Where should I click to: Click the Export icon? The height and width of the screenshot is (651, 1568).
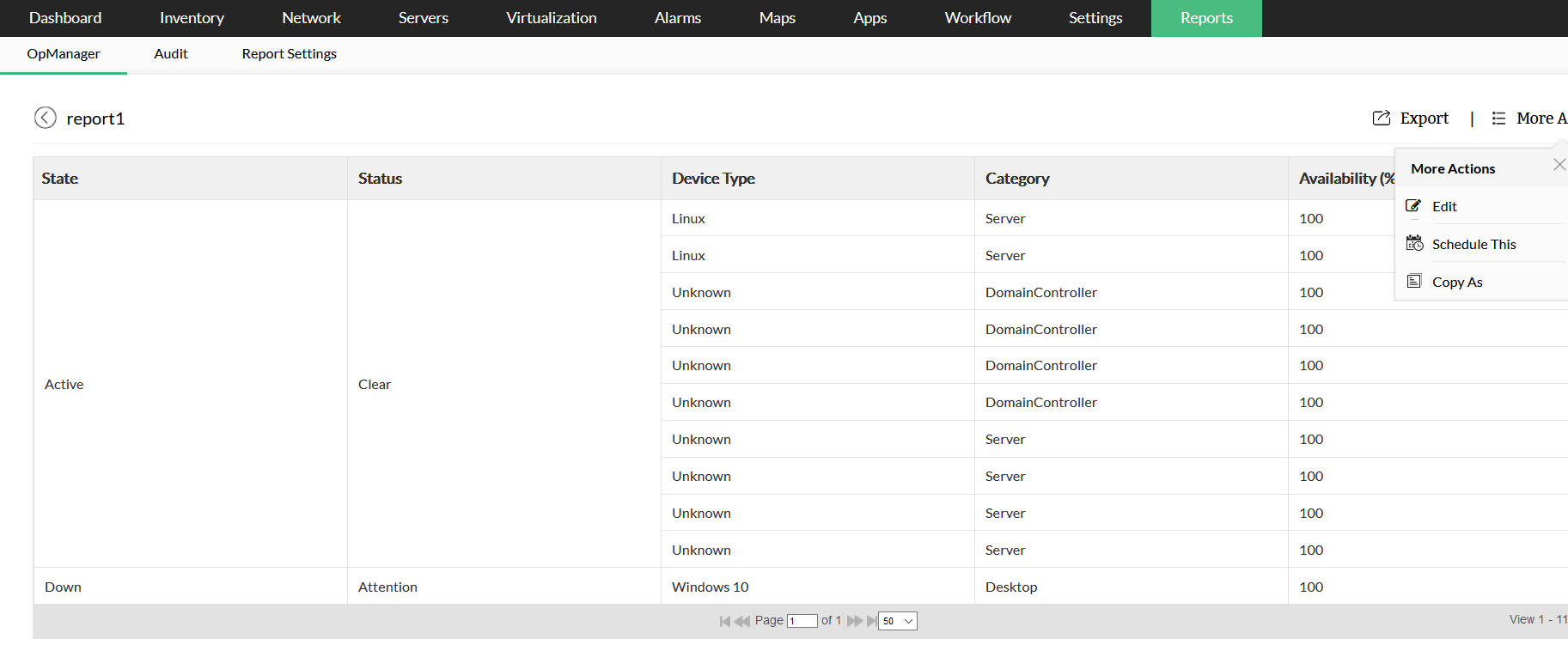[1381, 119]
